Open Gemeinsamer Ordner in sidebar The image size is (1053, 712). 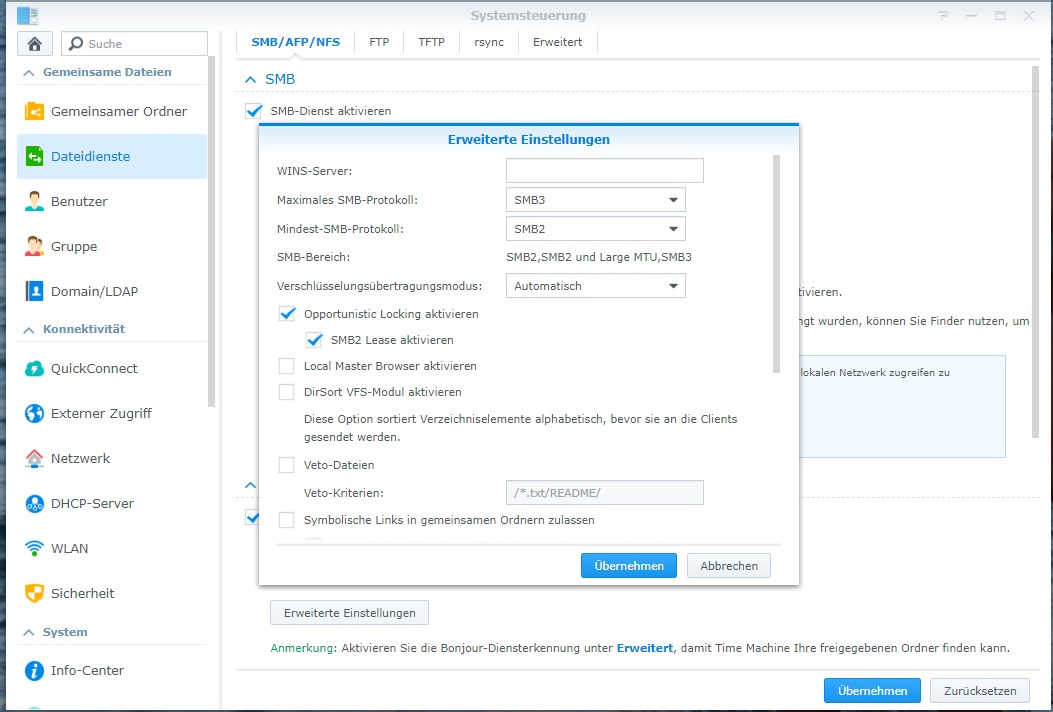pos(111,112)
